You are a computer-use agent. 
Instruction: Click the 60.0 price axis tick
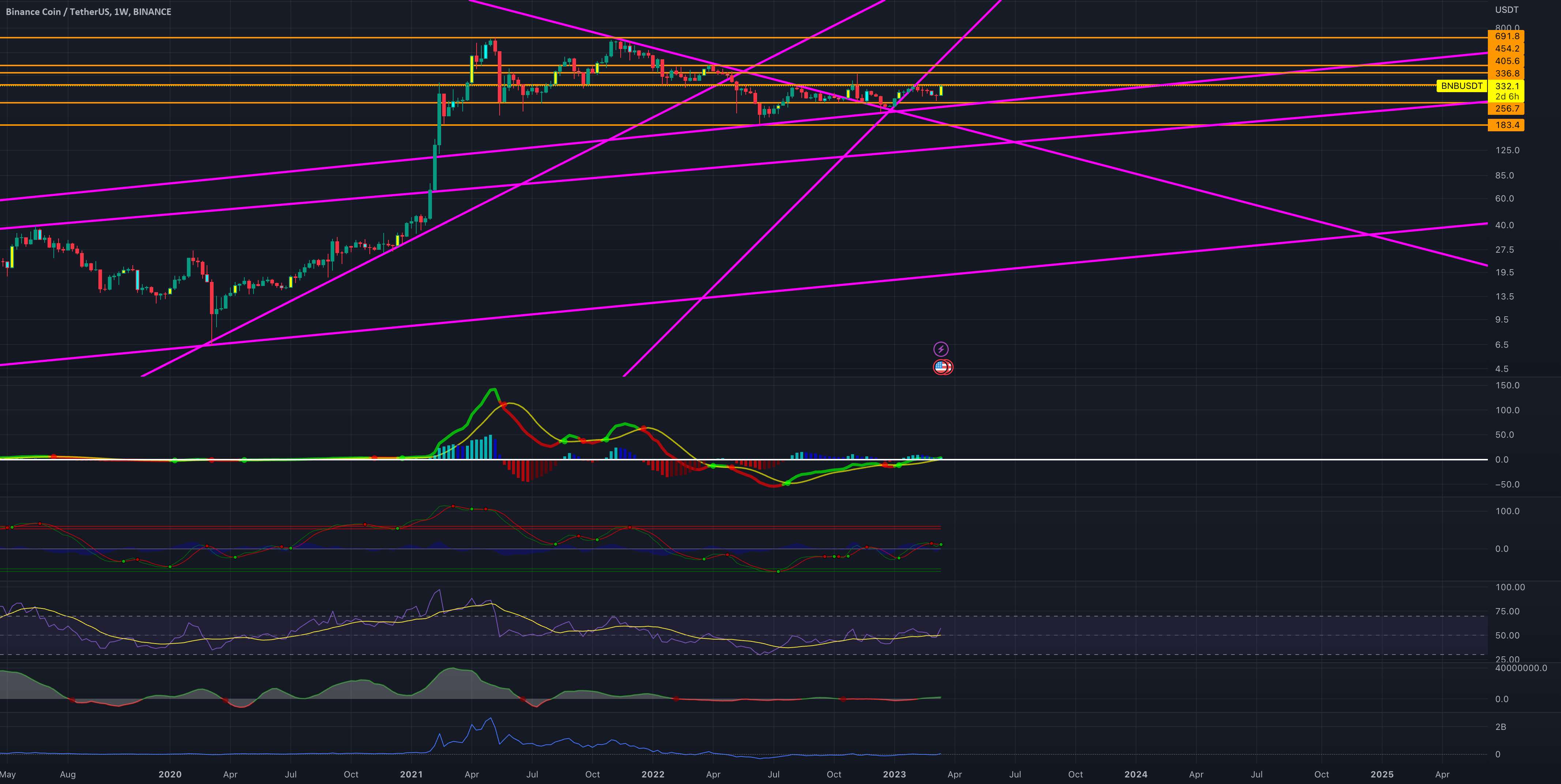(1504, 199)
